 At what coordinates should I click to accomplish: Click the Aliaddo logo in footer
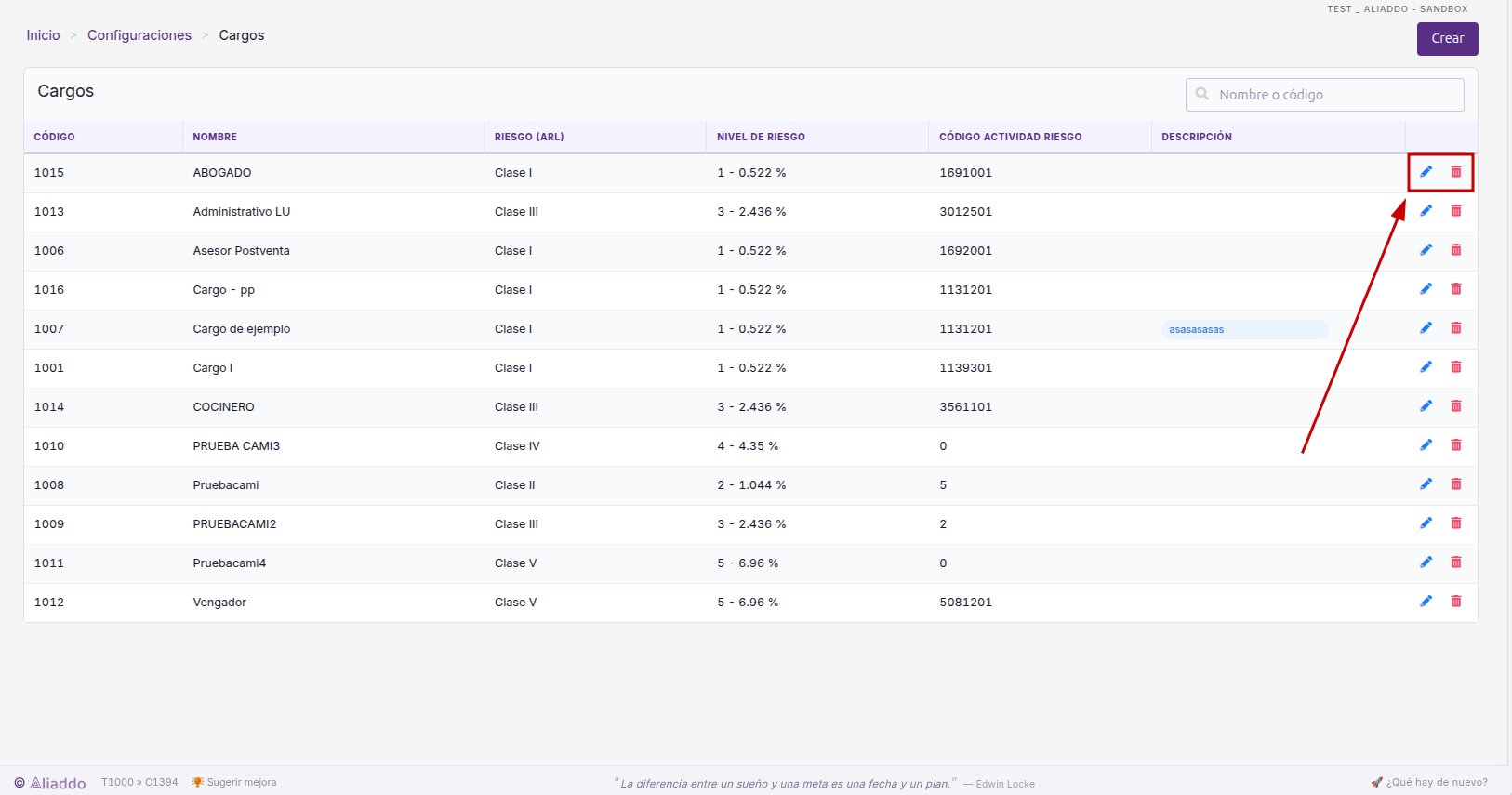[x=50, y=783]
